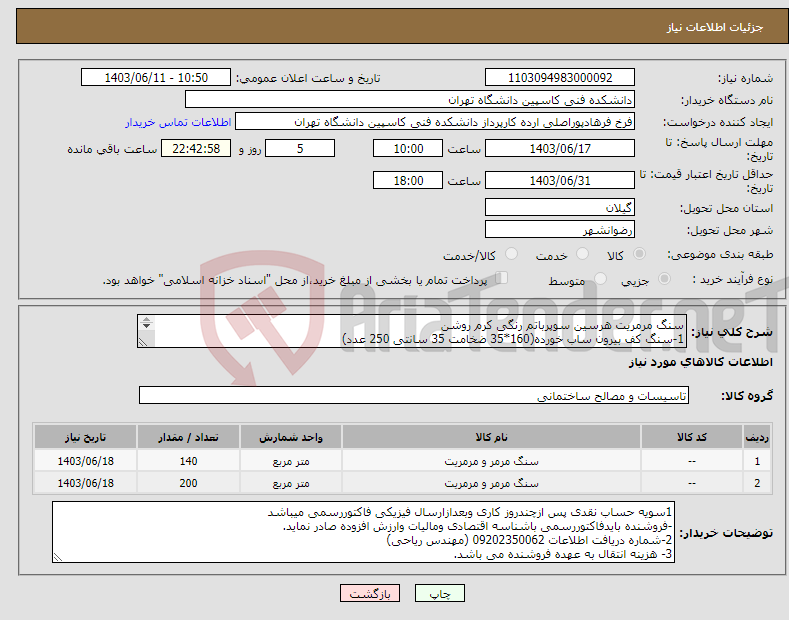Click the delivery province field گیلان
The image size is (789, 620).
[x=560, y=207]
